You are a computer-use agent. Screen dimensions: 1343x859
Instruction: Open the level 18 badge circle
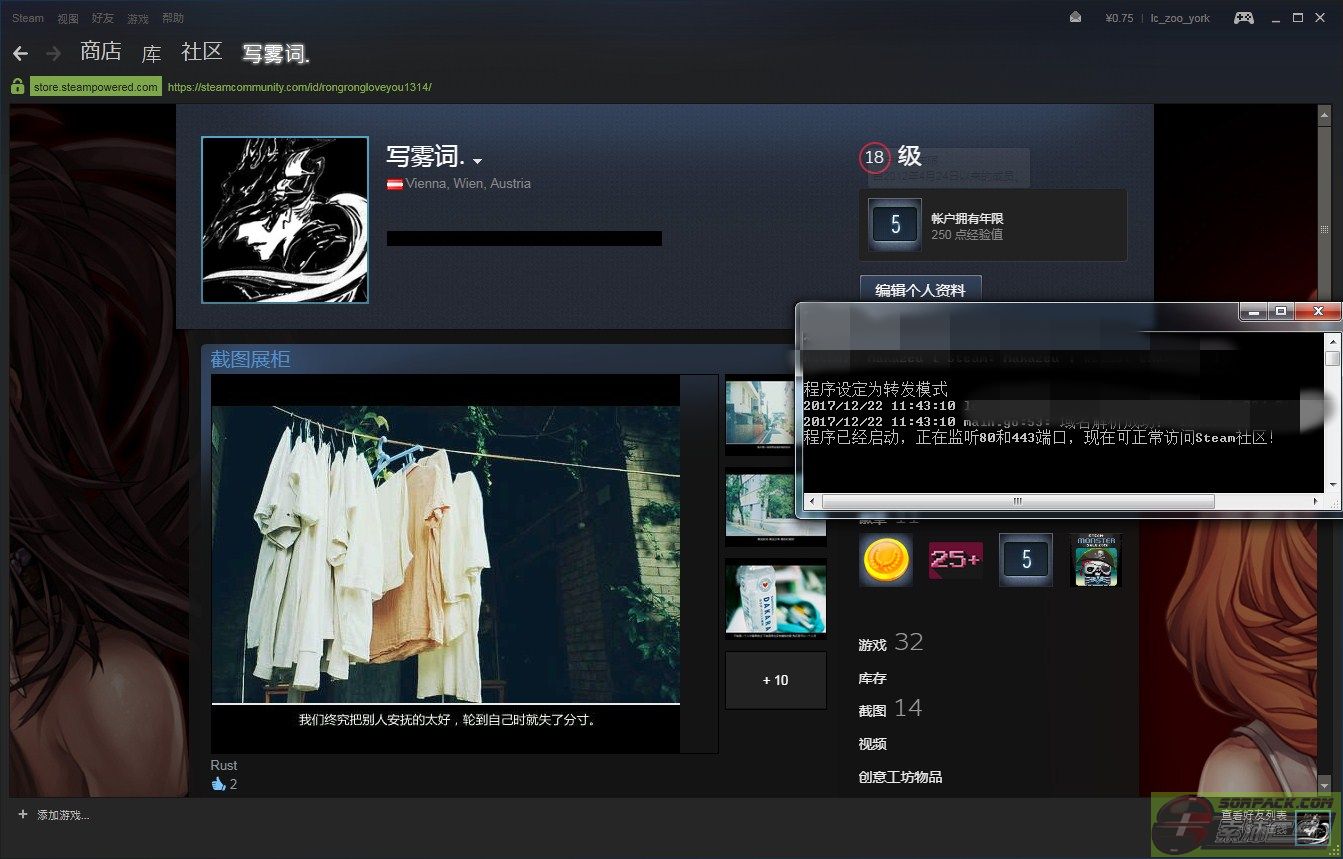point(874,157)
